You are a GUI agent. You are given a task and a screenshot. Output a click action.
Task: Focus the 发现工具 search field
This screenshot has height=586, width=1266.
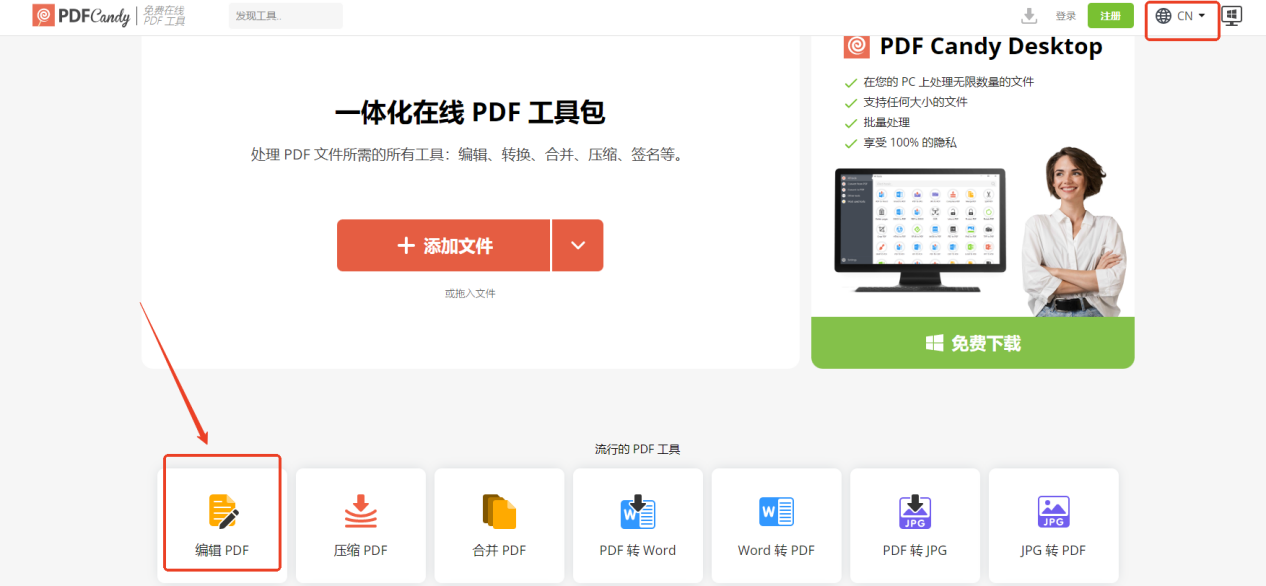[286, 16]
